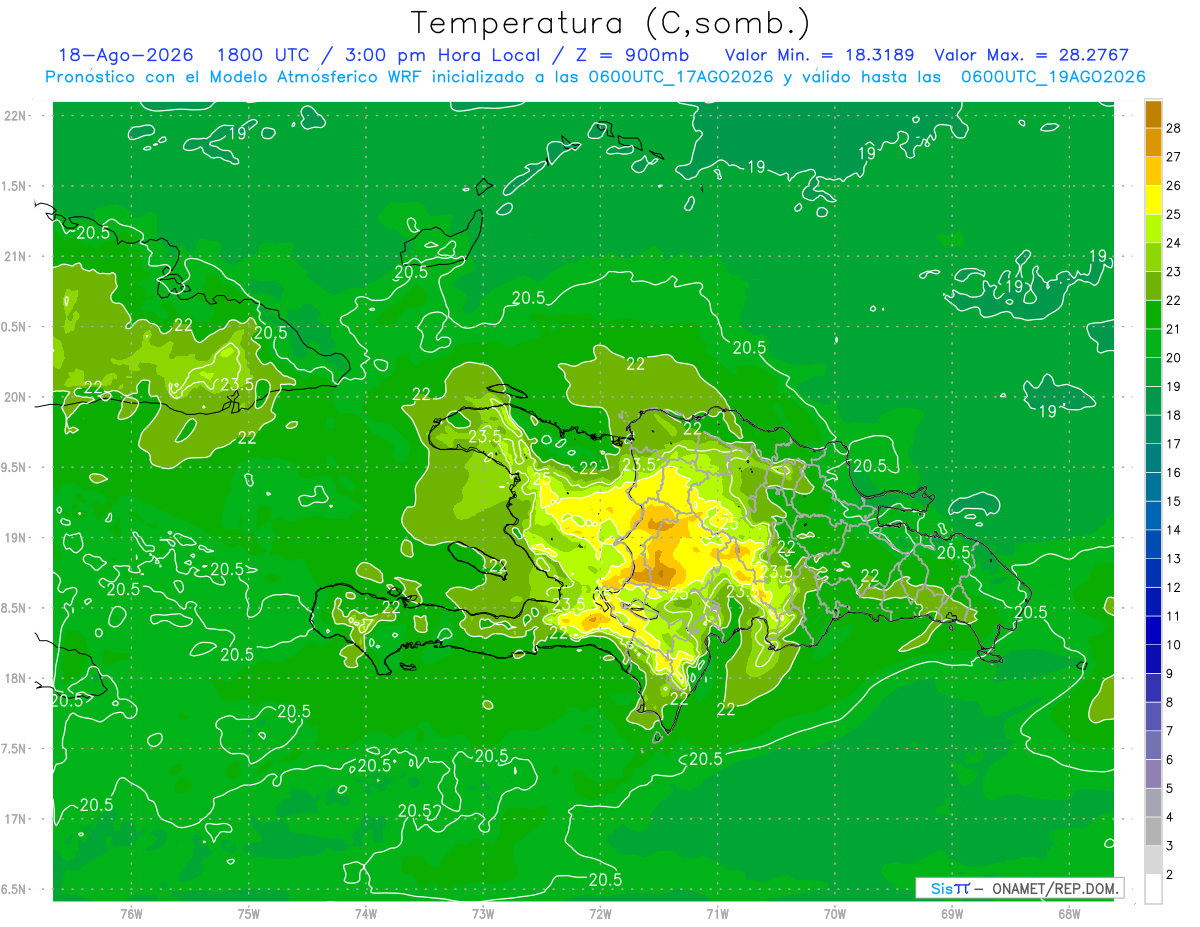Click 'Valor Min. = 18.3189' text
Image resolution: width=1200 pixels, height=927 pixels.
click(x=819, y=55)
